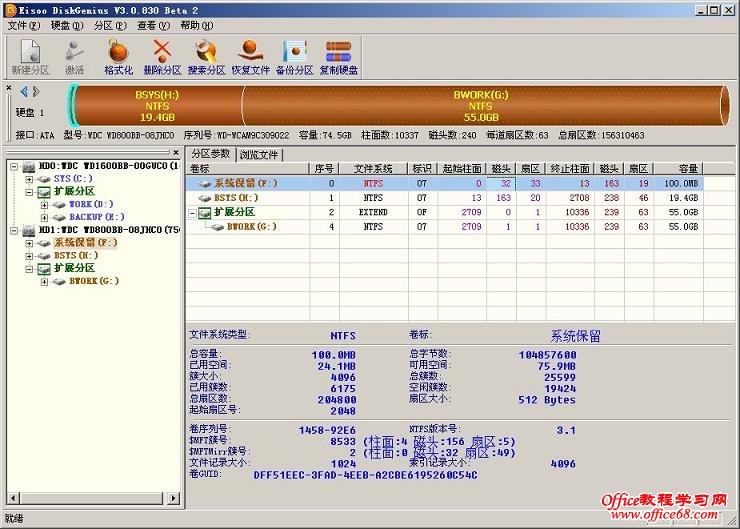Screen dimensions: 740x529
Task: Click the 容量 (Capacity) column header
Action: click(689, 169)
